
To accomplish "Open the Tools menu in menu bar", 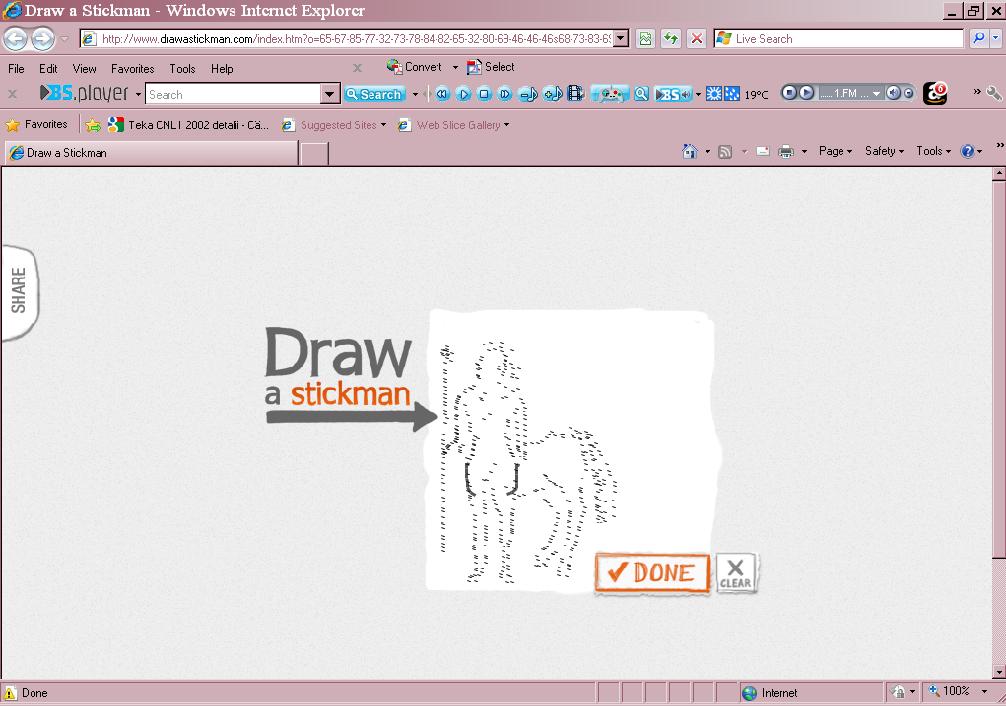I will click(x=182, y=69).
